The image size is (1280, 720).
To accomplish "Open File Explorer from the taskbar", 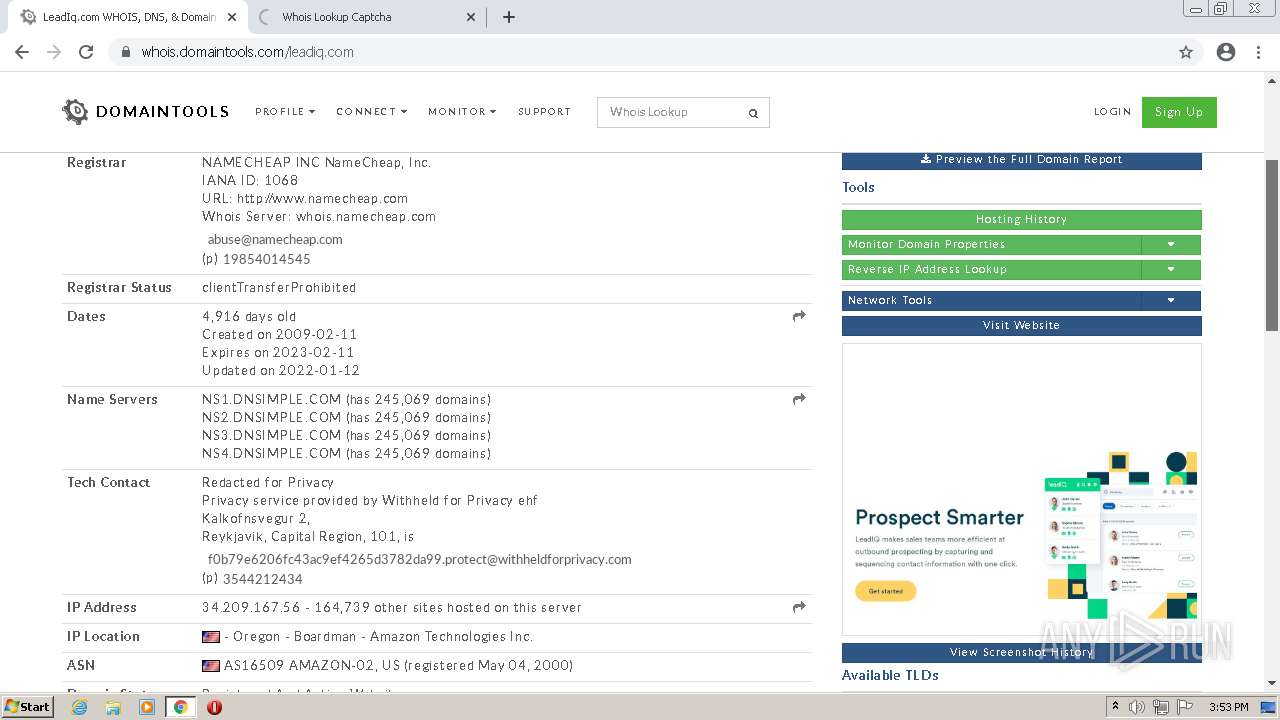I will pyautogui.click(x=113, y=707).
